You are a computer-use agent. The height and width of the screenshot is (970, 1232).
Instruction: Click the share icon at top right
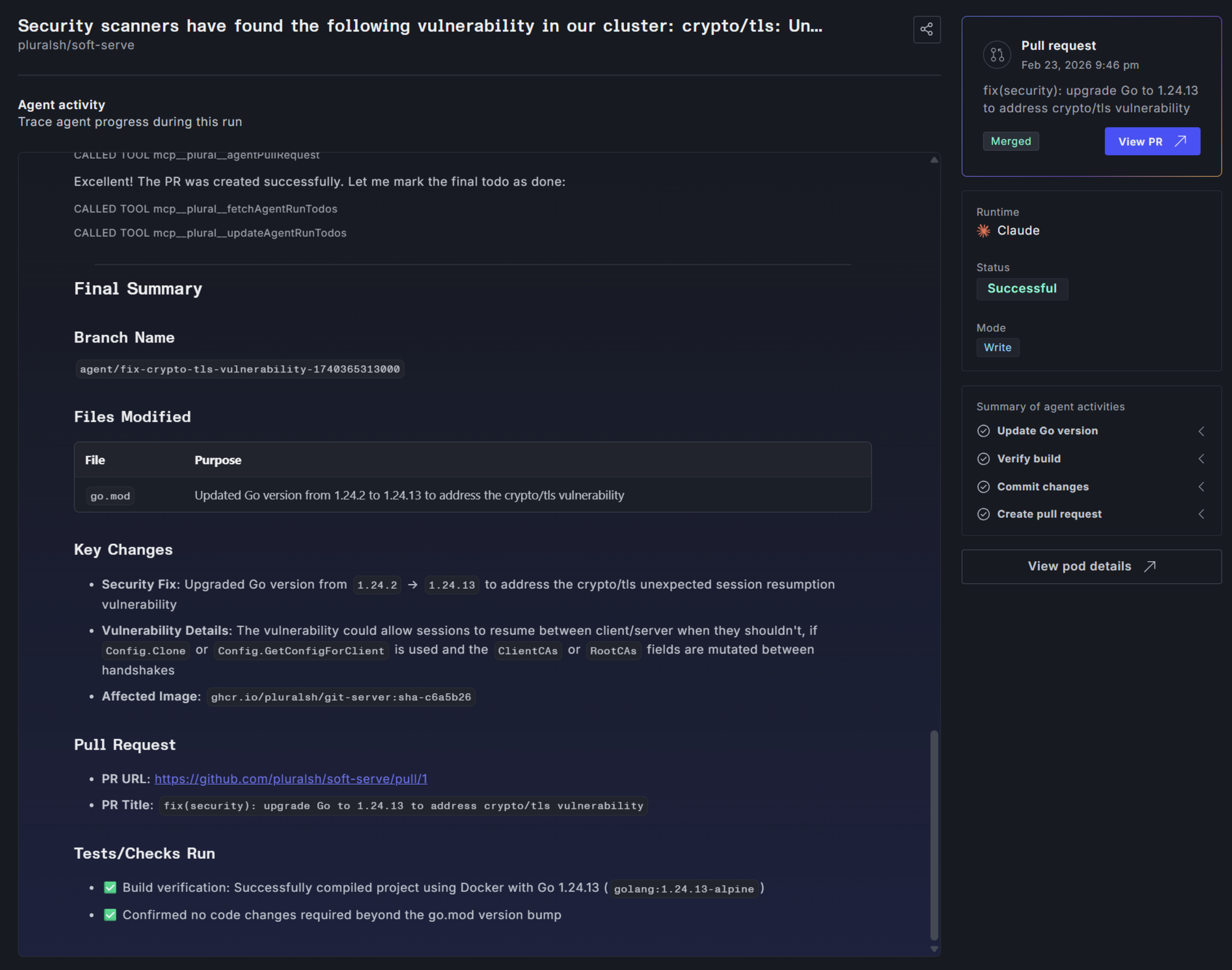click(926, 30)
